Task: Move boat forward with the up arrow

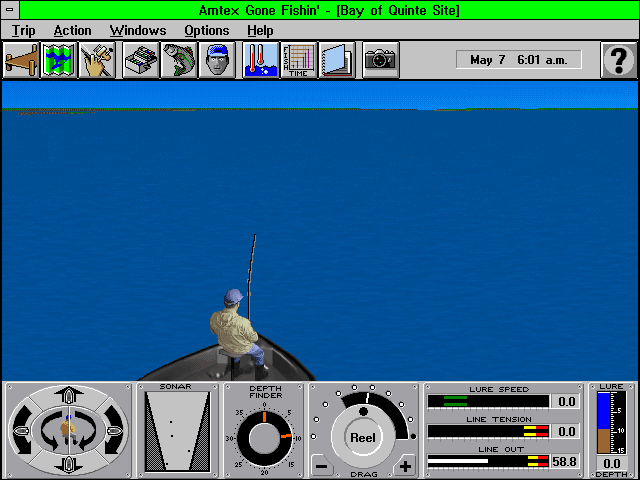Action: point(68,395)
